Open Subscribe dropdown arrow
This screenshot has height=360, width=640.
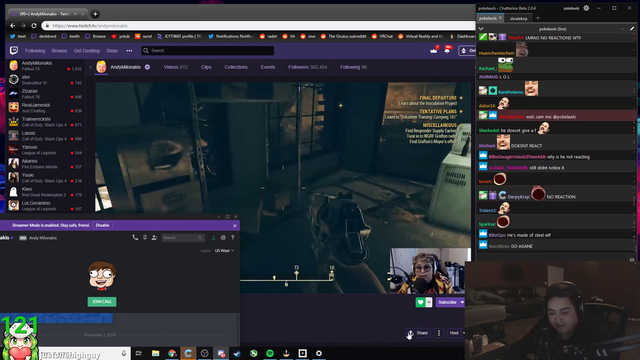pos(462,302)
